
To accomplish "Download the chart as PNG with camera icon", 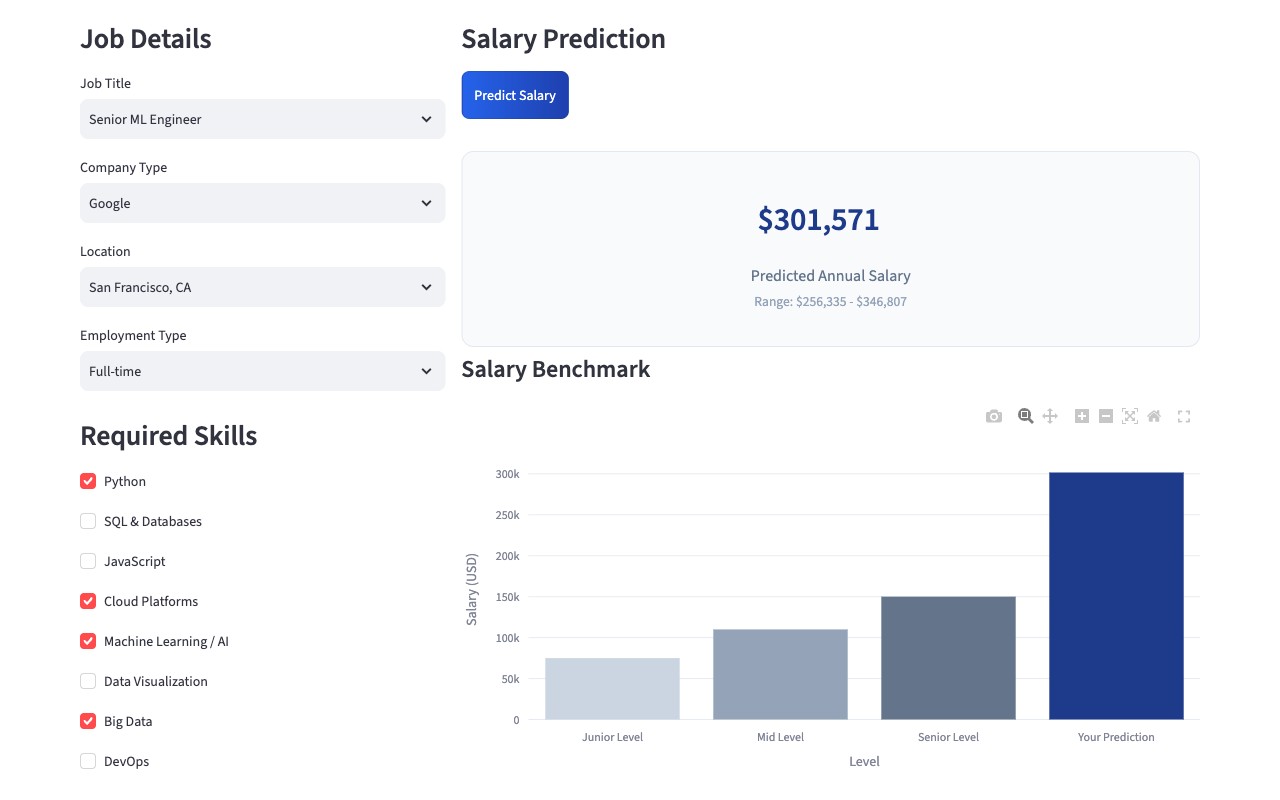I will pyautogui.click(x=993, y=416).
